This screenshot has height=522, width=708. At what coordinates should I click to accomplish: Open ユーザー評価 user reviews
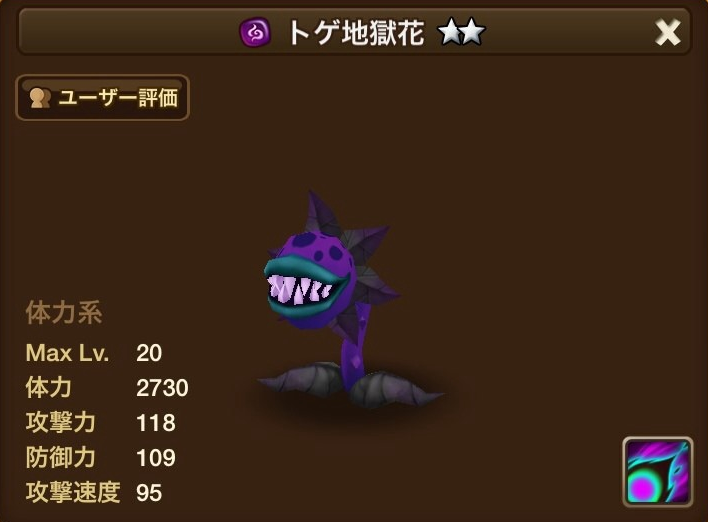[x=102, y=98]
